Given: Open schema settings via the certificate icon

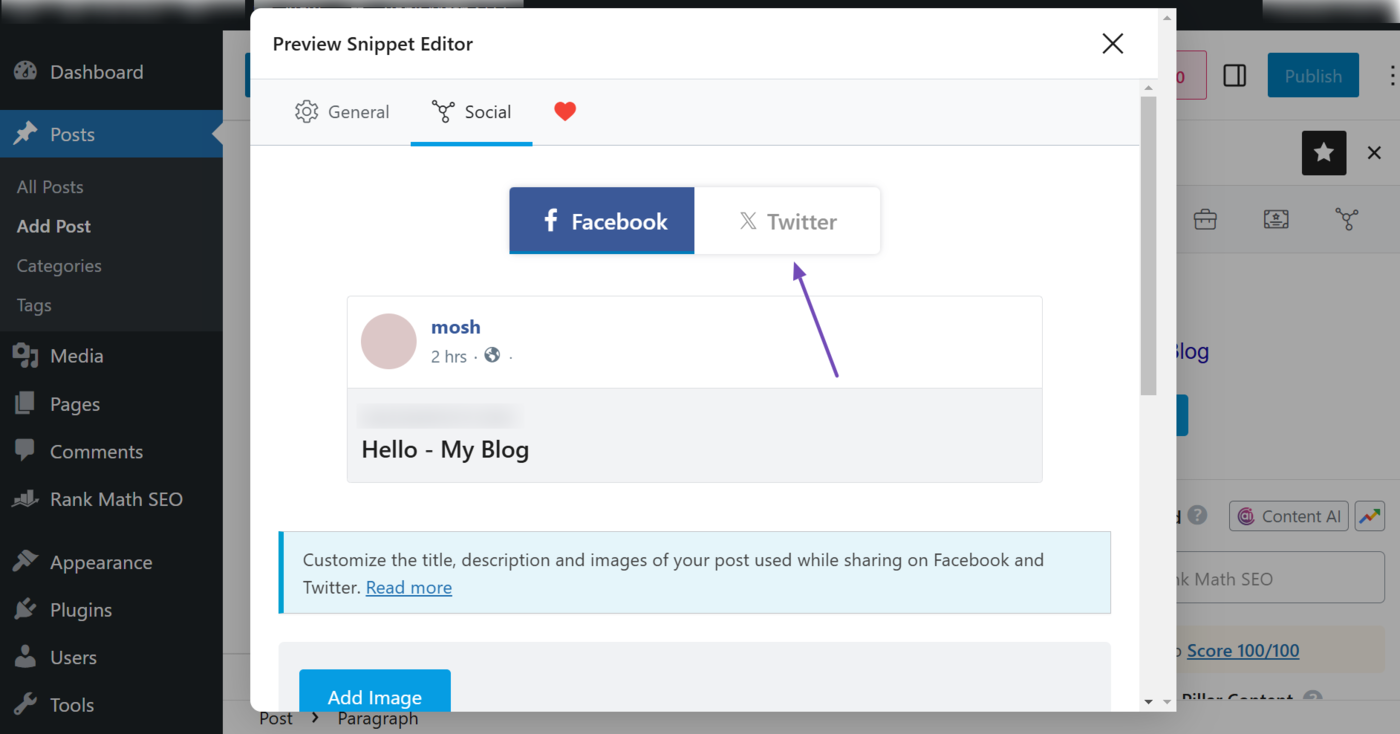Looking at the screenshot, I should (1276, 219).
